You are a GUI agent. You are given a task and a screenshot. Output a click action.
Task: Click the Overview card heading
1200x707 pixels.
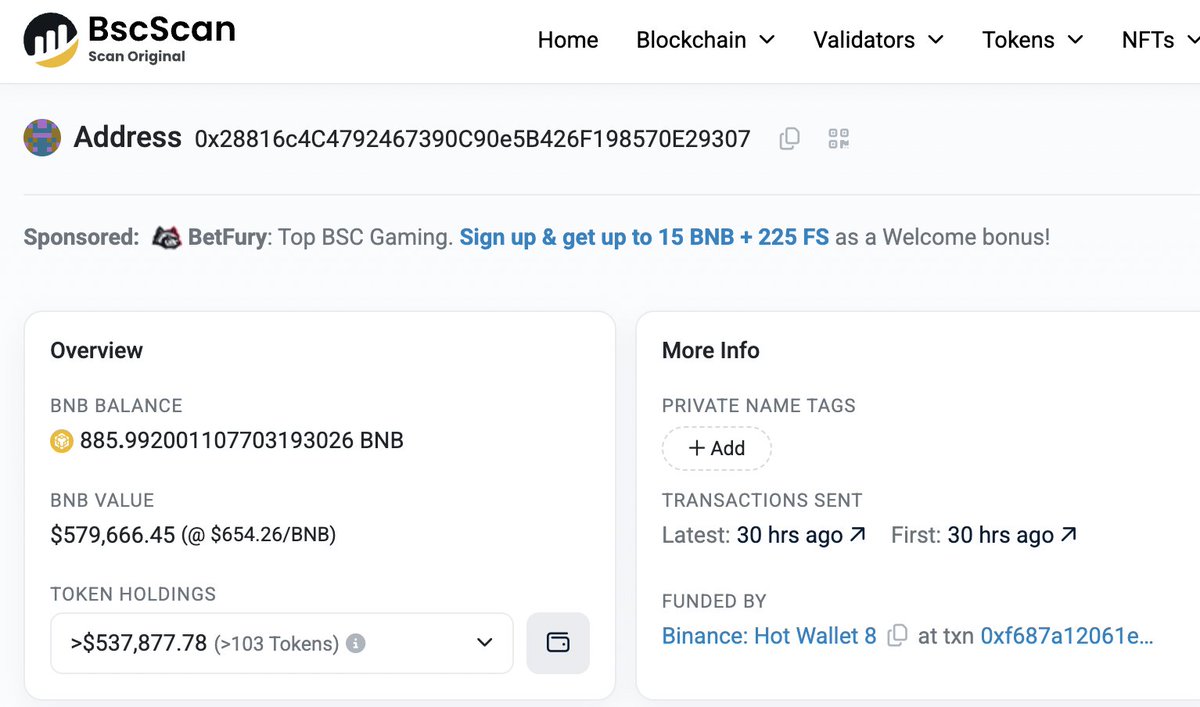click(x=97, y=350)
